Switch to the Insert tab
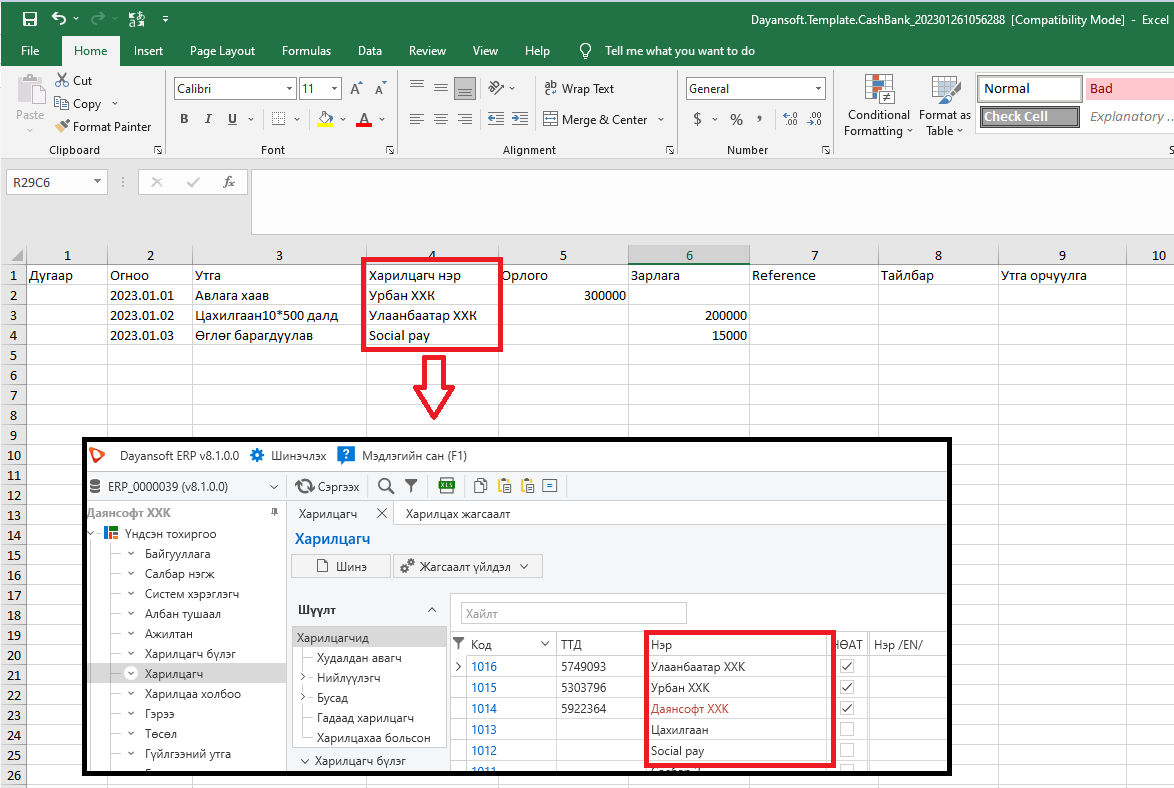The image size is (1174, 788). 148,51
